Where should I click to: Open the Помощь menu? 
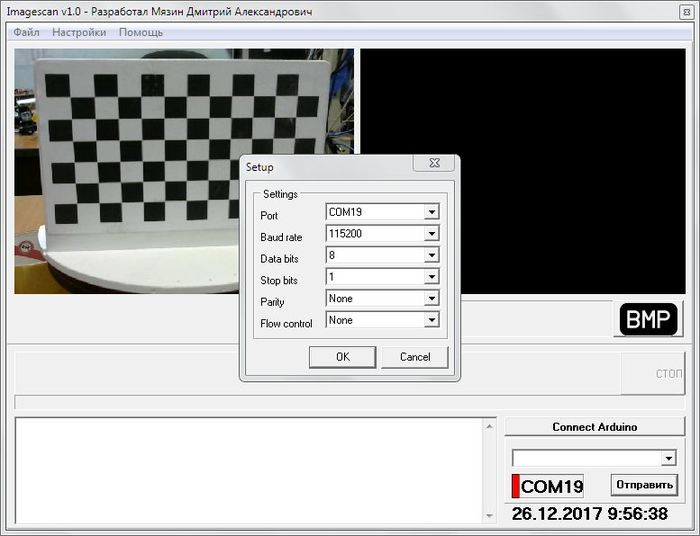[141, 32]
